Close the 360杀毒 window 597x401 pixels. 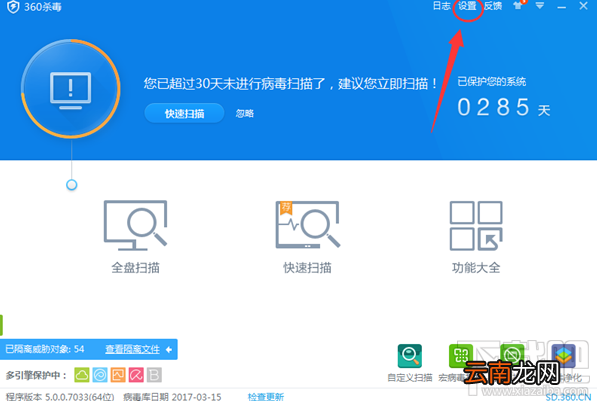tap(583, 6)
